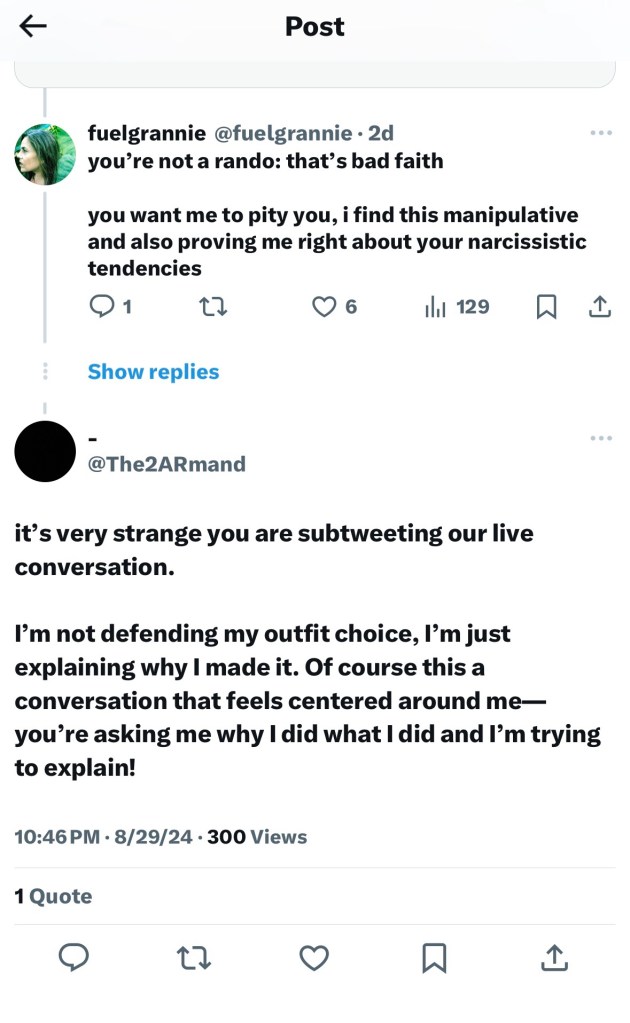Open The2ARmand's black avatar
This screenshot has height=1023, width=630.
(x=45, y=451)
